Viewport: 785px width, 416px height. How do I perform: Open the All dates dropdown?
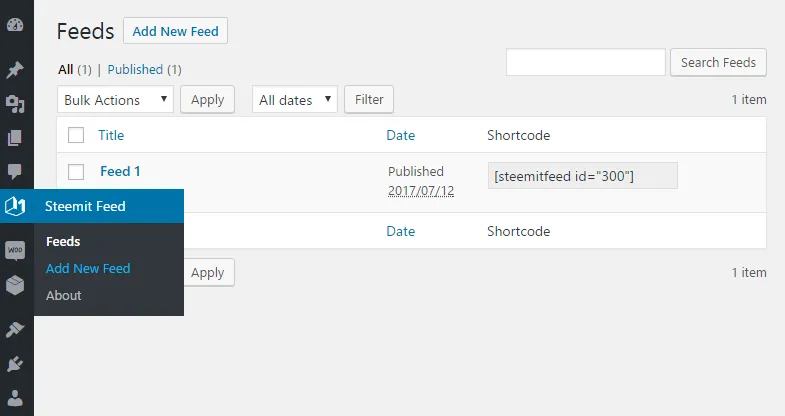295,99
